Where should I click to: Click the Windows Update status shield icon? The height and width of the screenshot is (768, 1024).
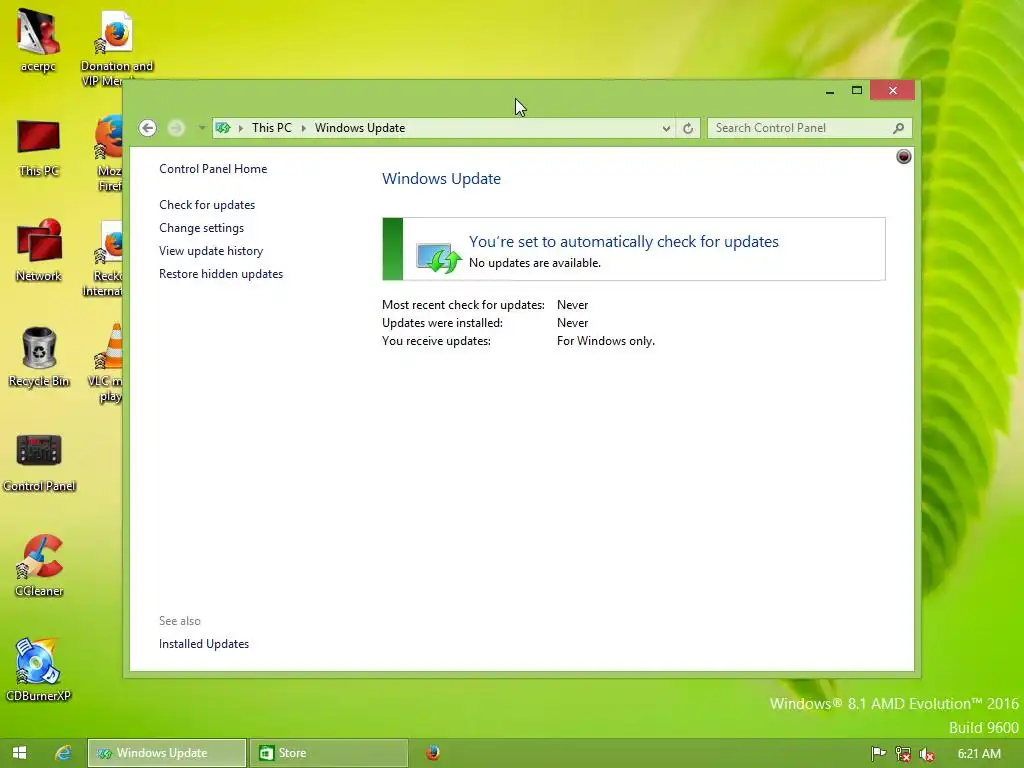tap(439, 257)
